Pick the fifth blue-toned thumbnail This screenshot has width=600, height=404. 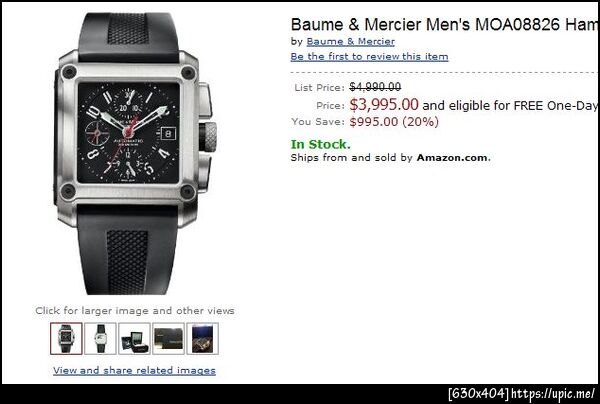(202, 338)
